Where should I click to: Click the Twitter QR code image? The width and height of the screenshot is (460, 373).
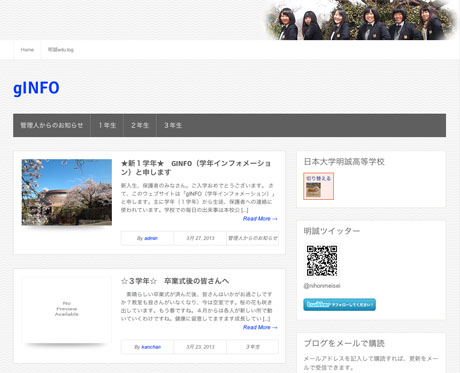[322, 261]
